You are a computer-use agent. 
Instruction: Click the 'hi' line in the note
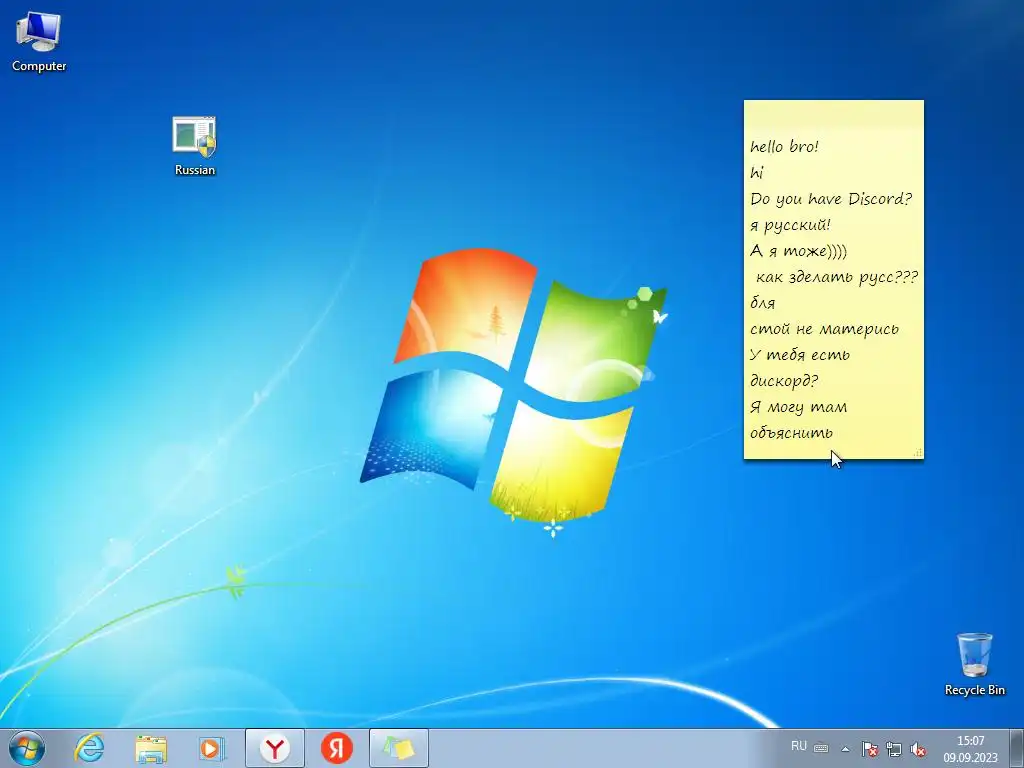757,172
